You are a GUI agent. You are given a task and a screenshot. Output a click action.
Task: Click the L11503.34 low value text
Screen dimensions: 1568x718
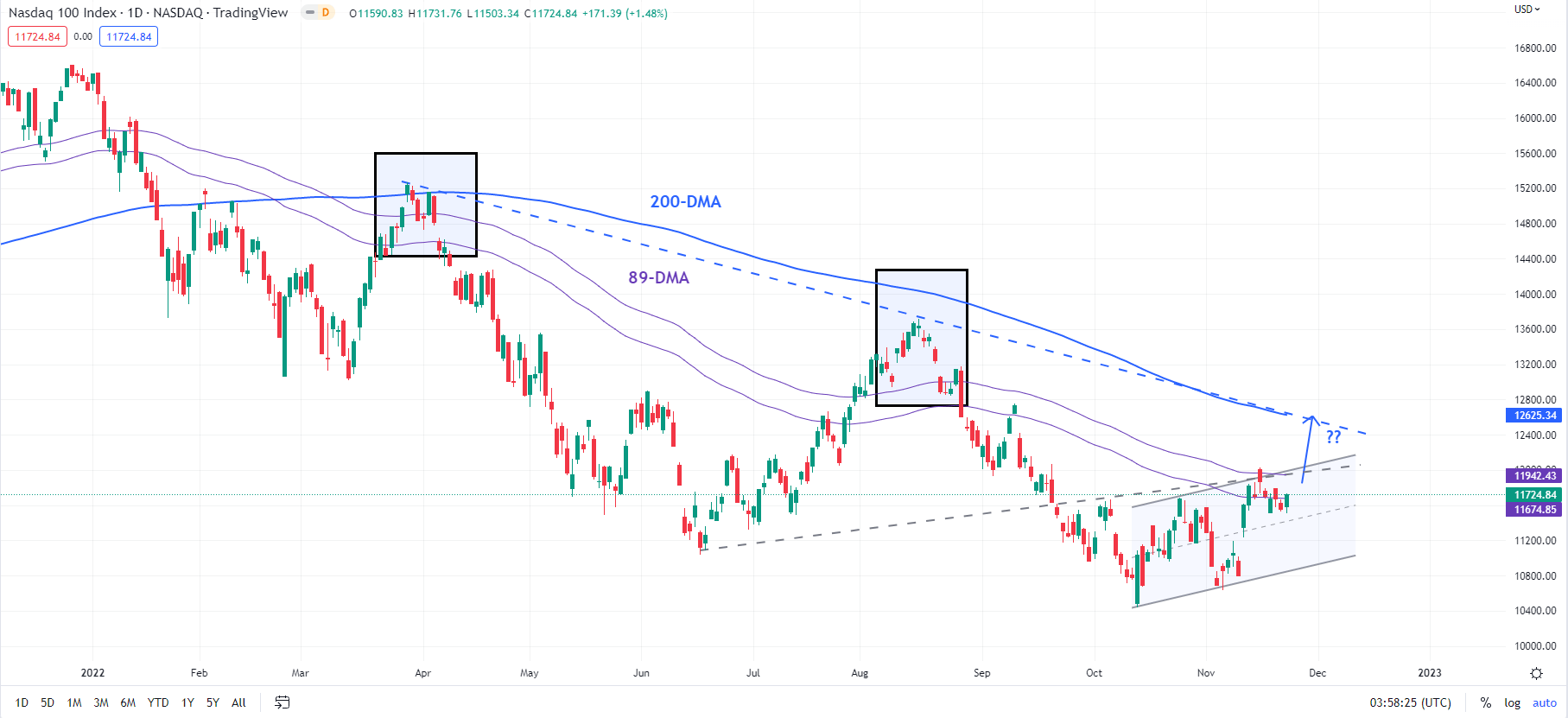tap(493, 13)
